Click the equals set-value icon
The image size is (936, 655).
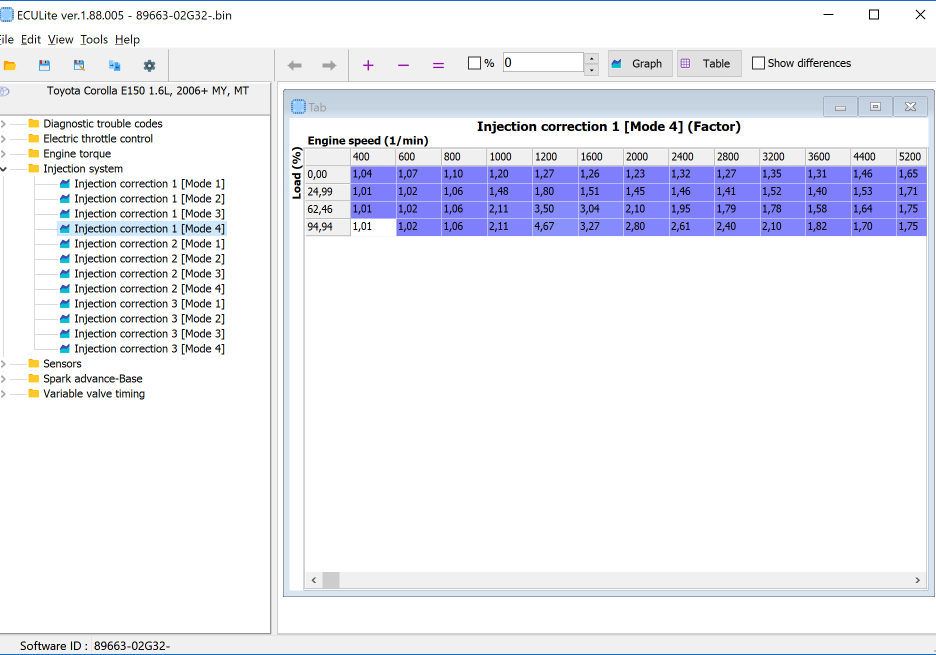click(x=438, y=64)
